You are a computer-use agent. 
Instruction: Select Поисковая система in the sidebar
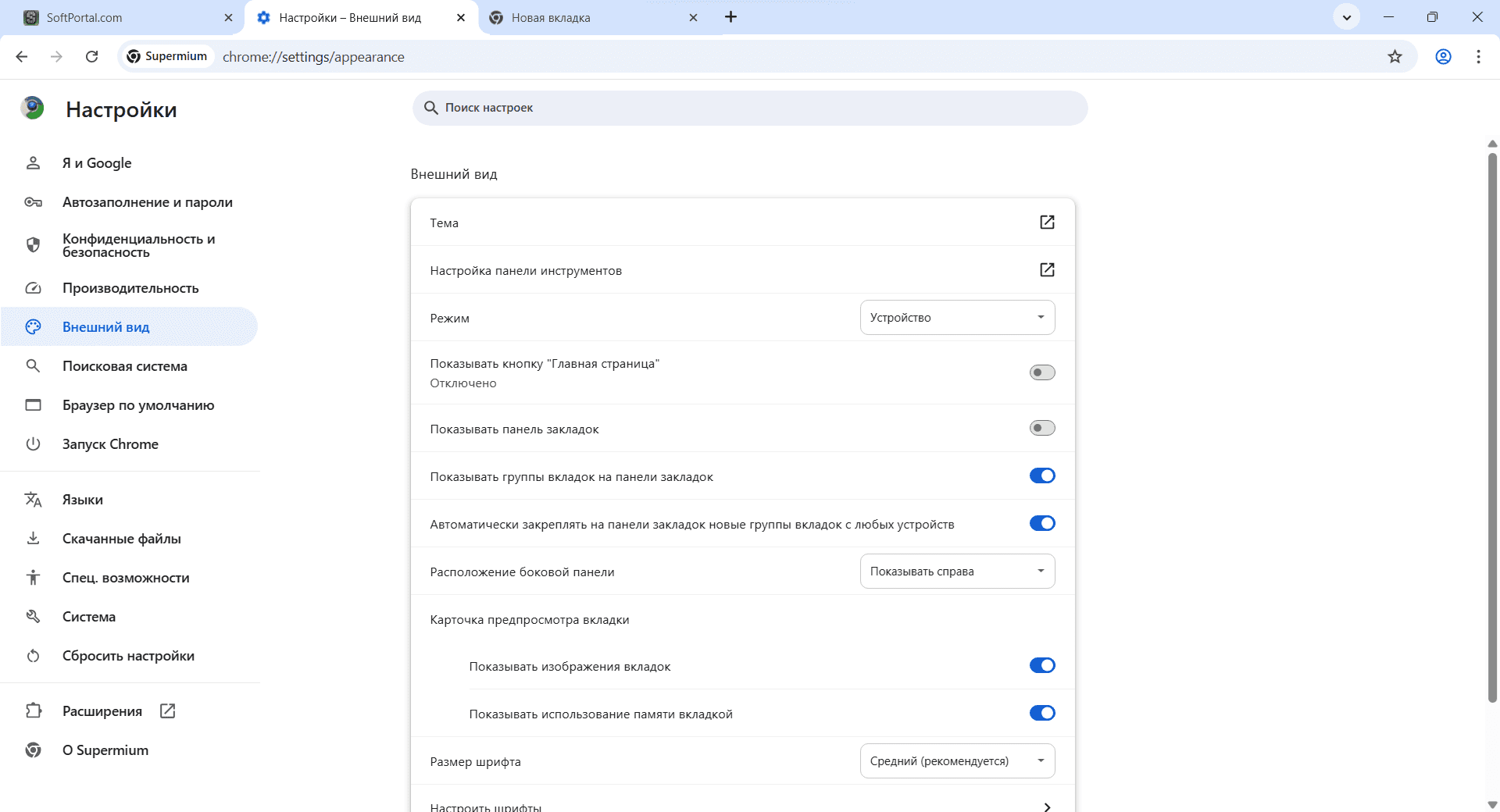click(124, 366)
